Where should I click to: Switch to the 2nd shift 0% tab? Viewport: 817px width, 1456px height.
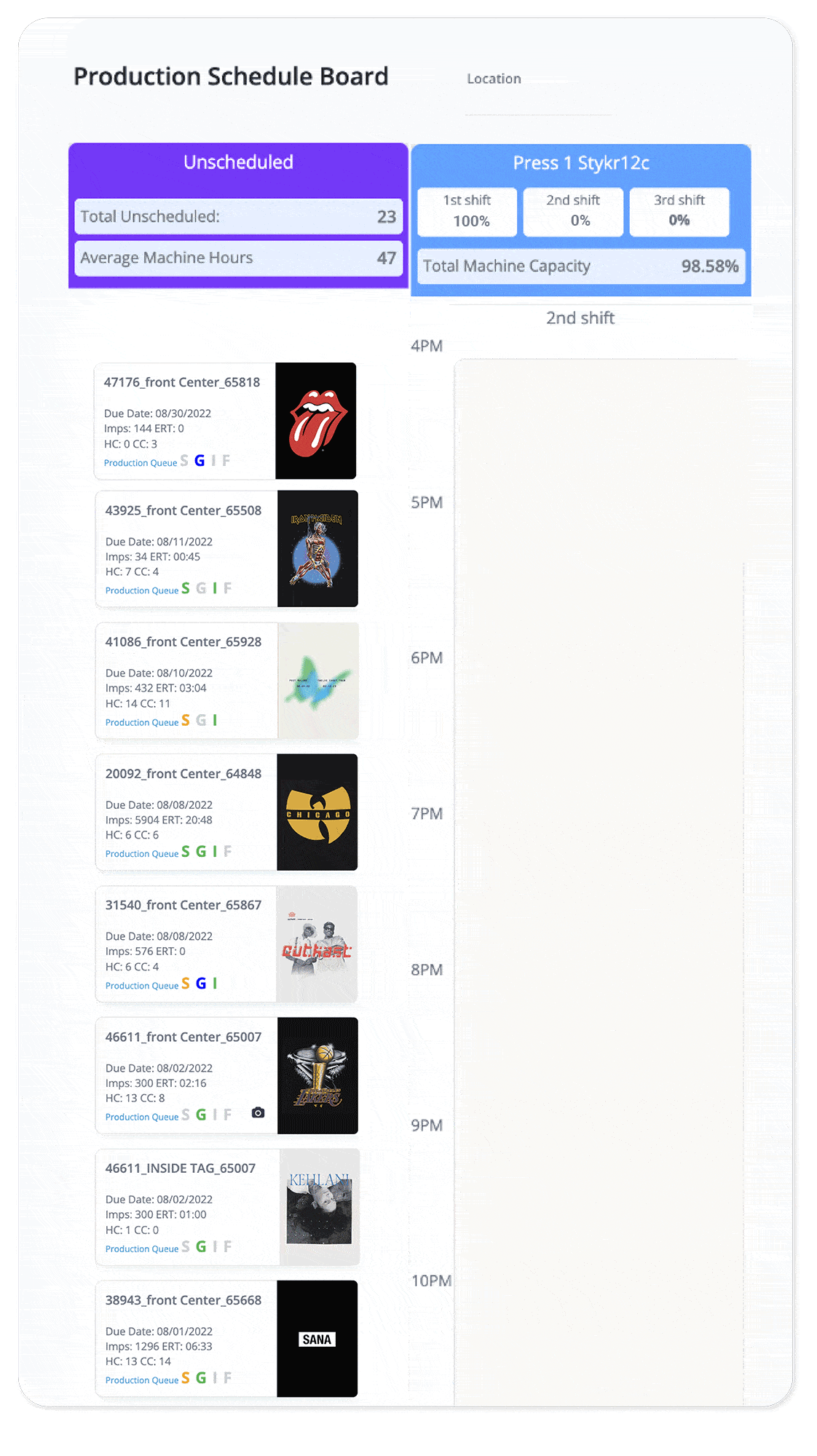573,211
